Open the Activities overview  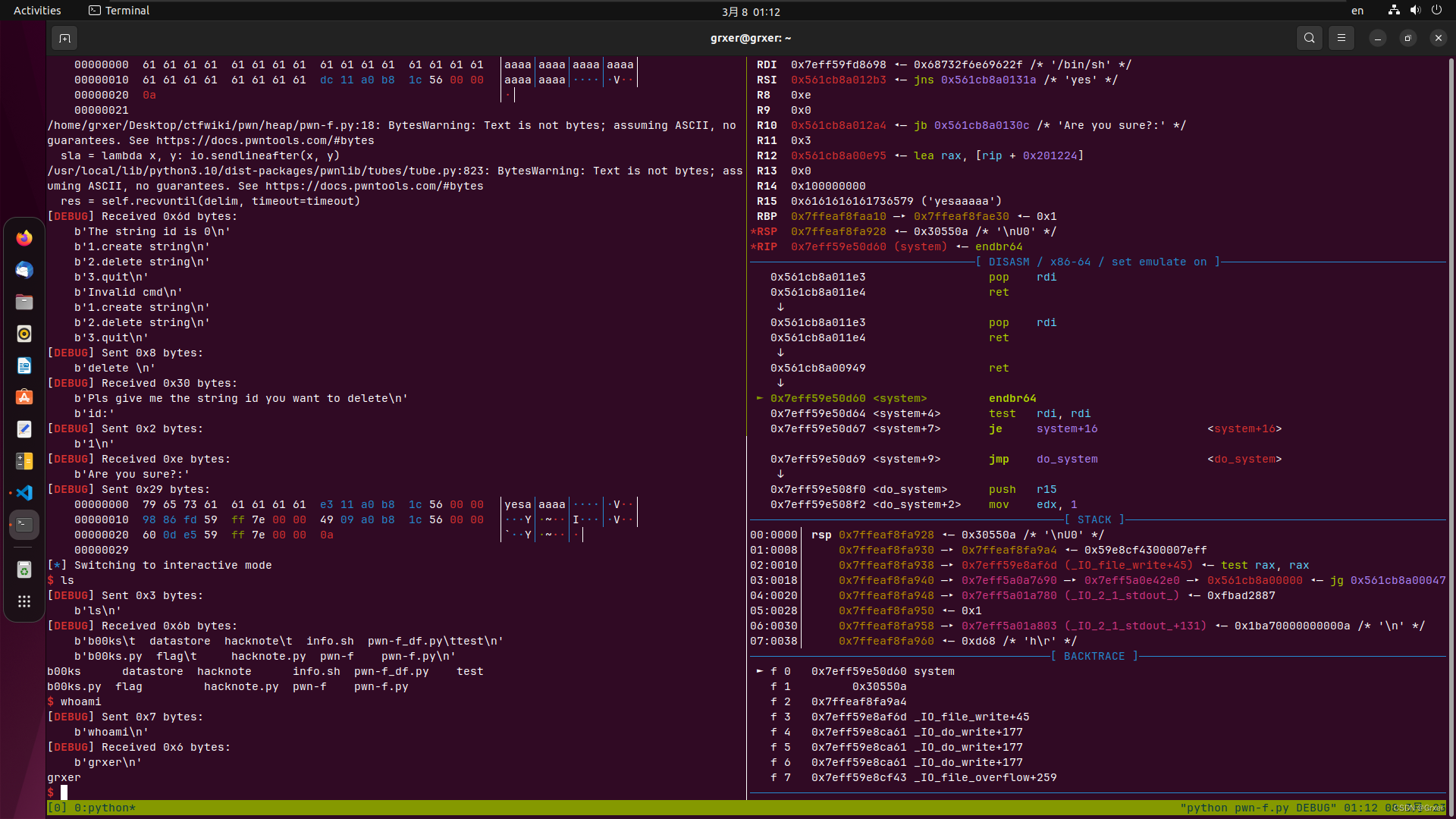pos(37,11)
